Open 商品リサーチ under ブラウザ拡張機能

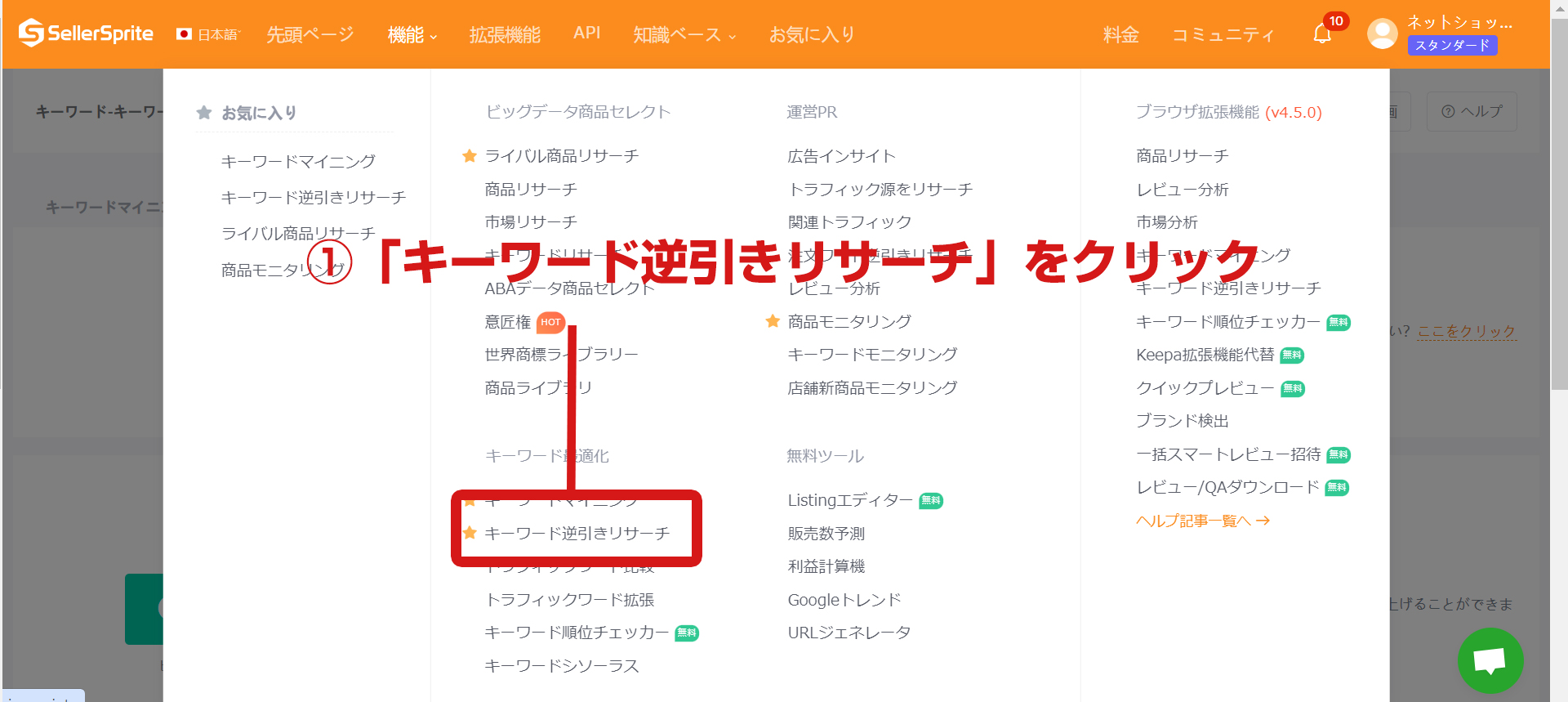coord(1183,155)
